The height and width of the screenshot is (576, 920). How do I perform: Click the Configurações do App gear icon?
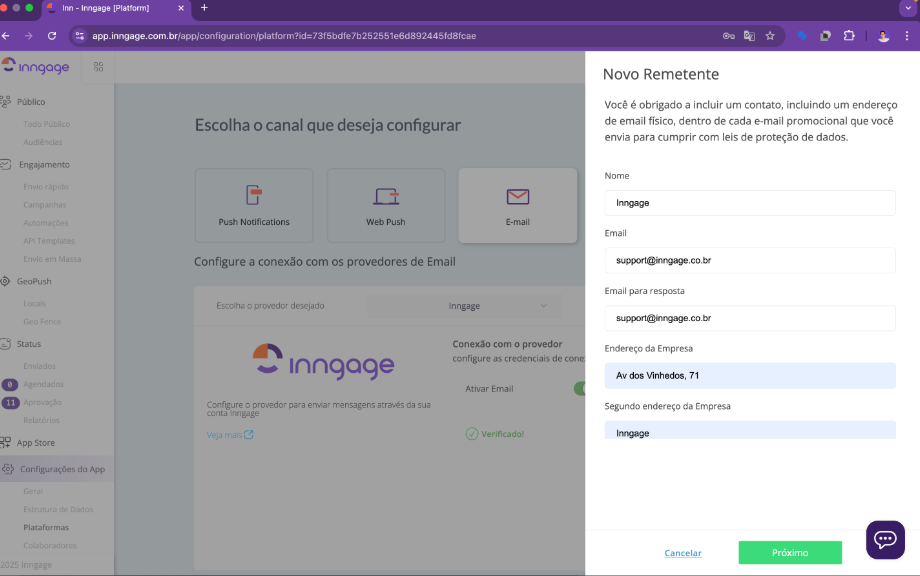point(8,469)
